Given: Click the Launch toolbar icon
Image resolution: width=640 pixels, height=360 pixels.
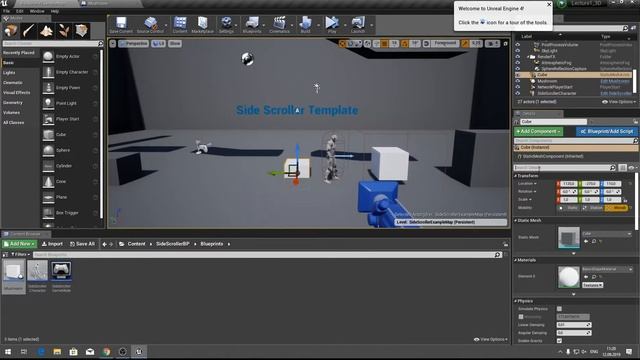Looking at the screenshot, I should (x=358, y=25).
